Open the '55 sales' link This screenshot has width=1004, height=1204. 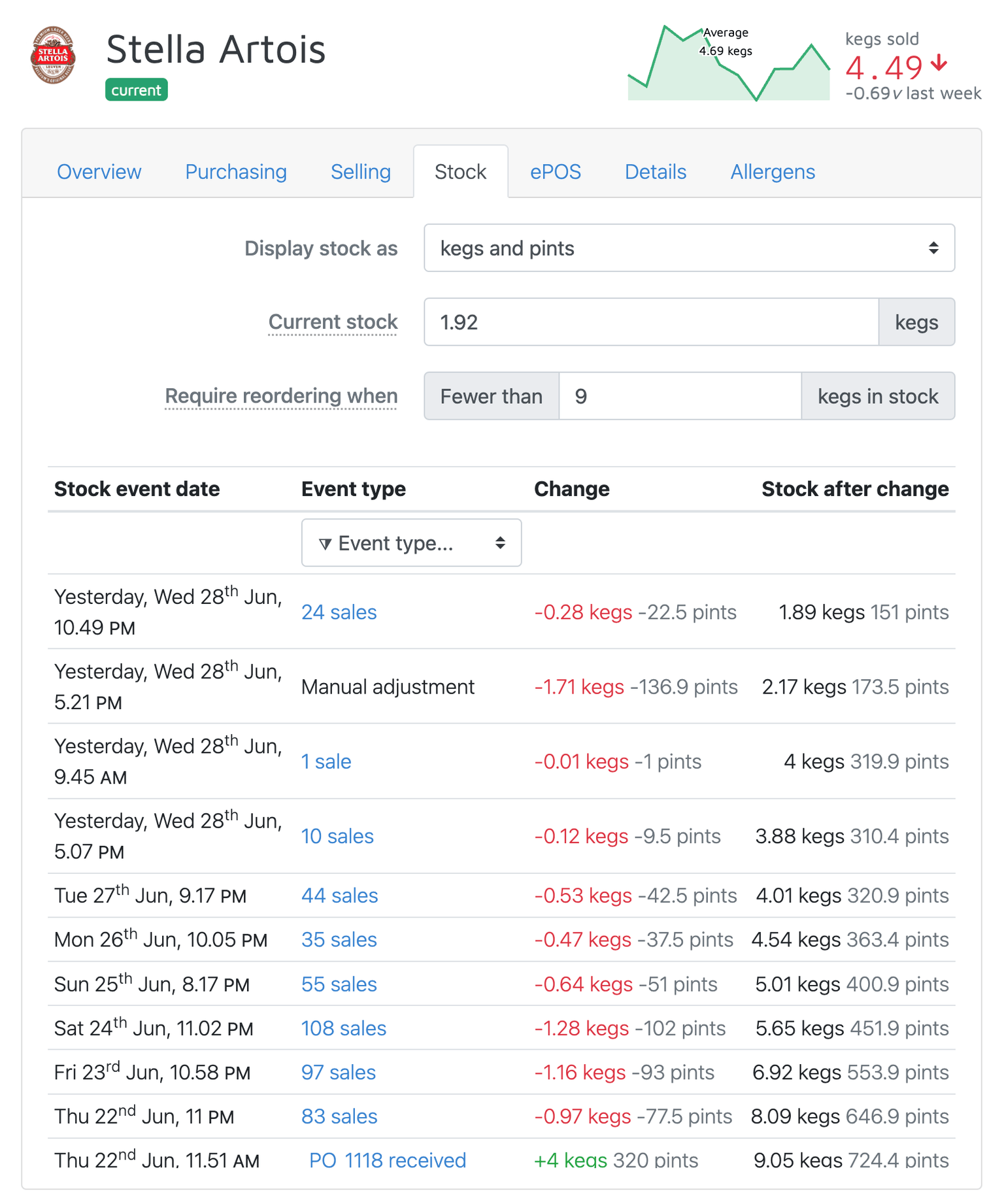(339, 984)
